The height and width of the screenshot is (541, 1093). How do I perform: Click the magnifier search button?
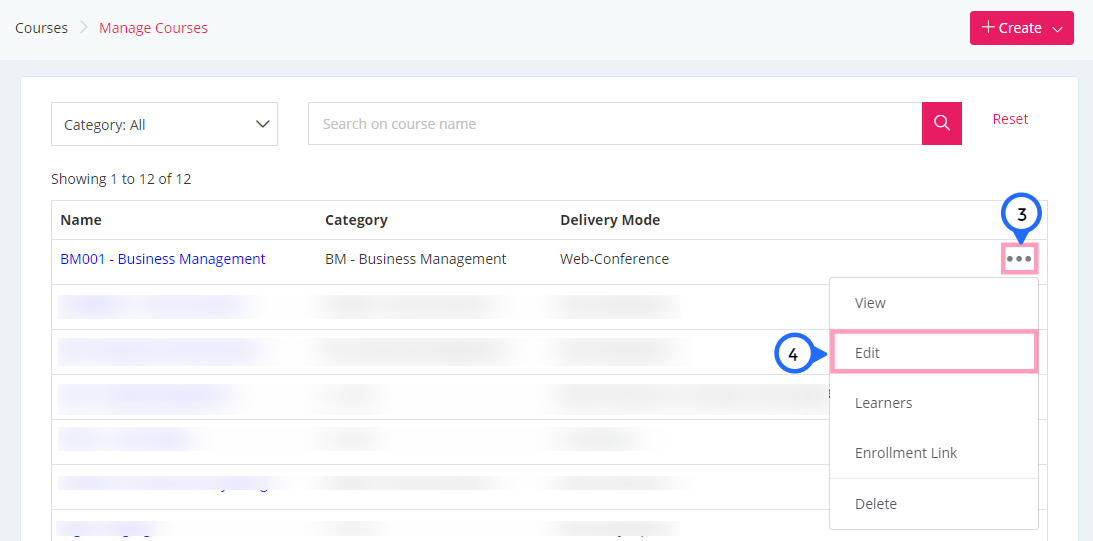(x=942, y=123)
